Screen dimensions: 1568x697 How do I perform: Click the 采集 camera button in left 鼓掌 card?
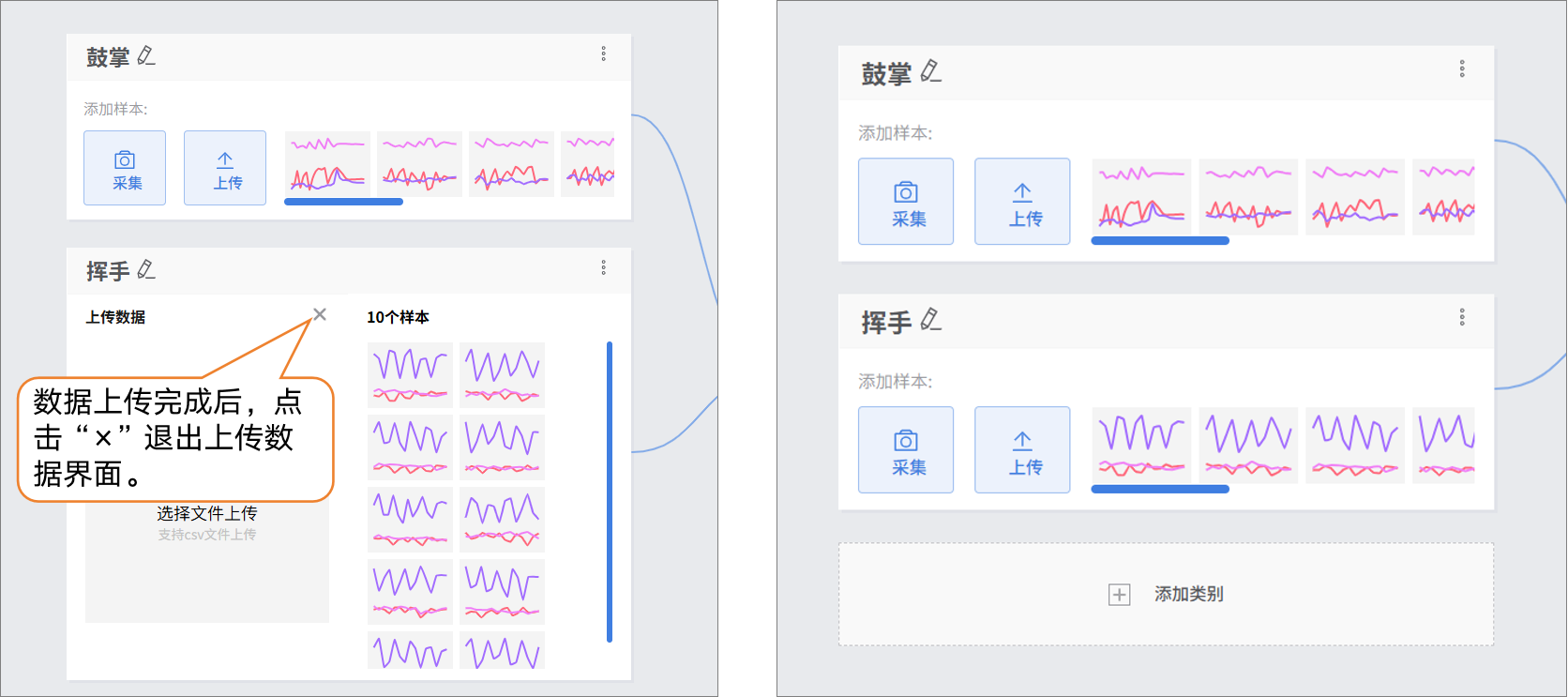pos(125,168)
